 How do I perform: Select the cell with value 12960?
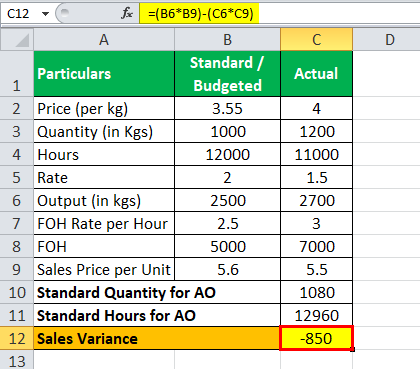316,315
